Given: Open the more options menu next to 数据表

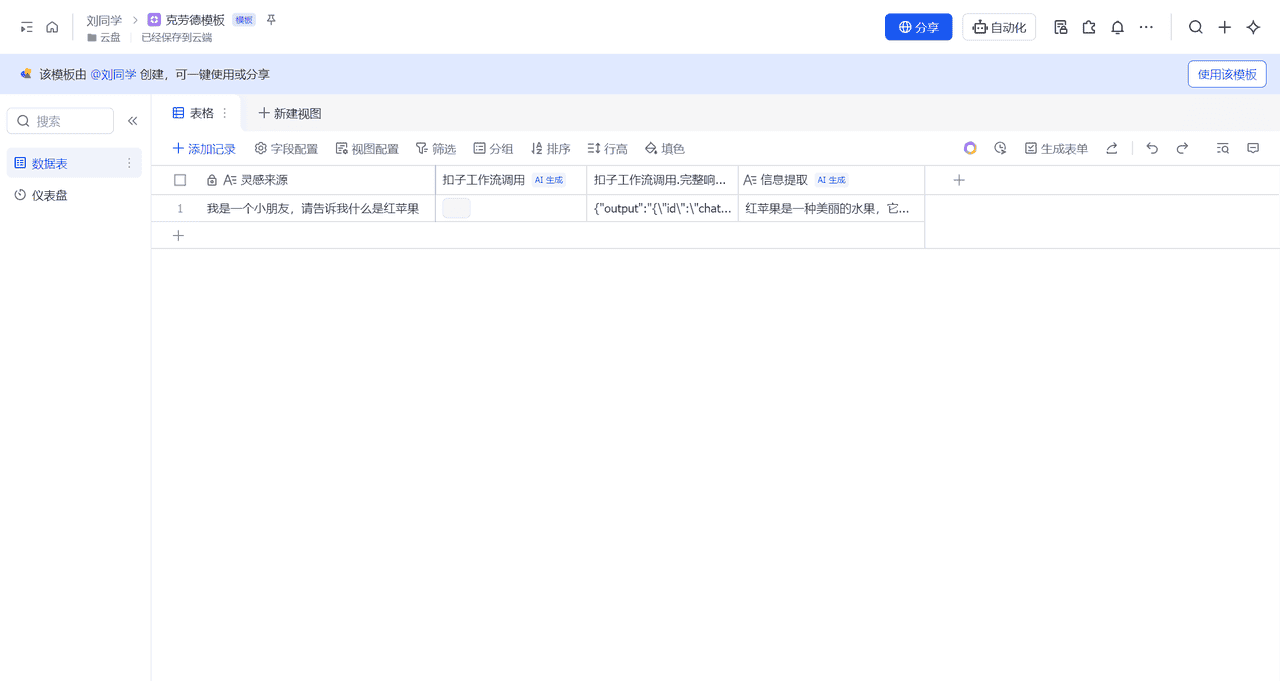Looking at the screenshot, I should click(128, 162).
